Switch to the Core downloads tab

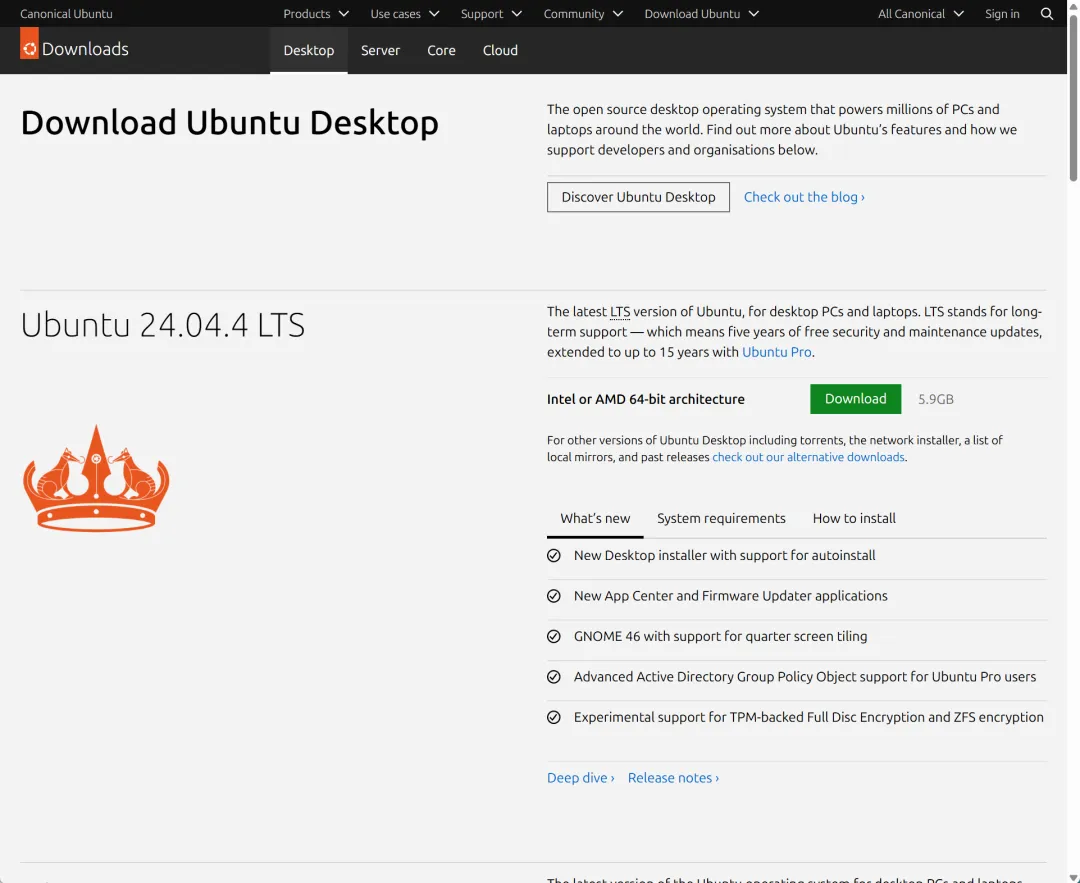pos(442,50)
